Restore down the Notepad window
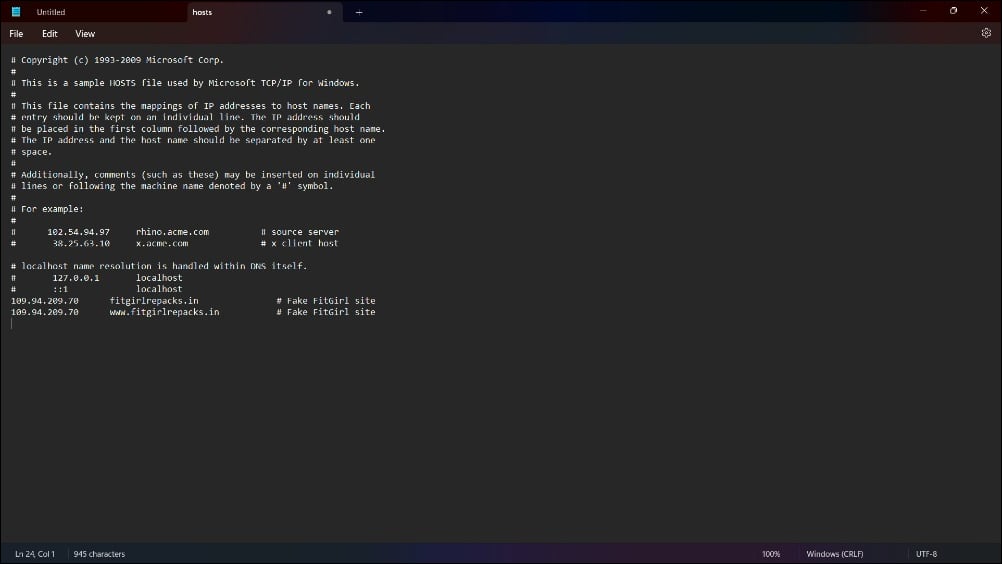 (953, 11)
